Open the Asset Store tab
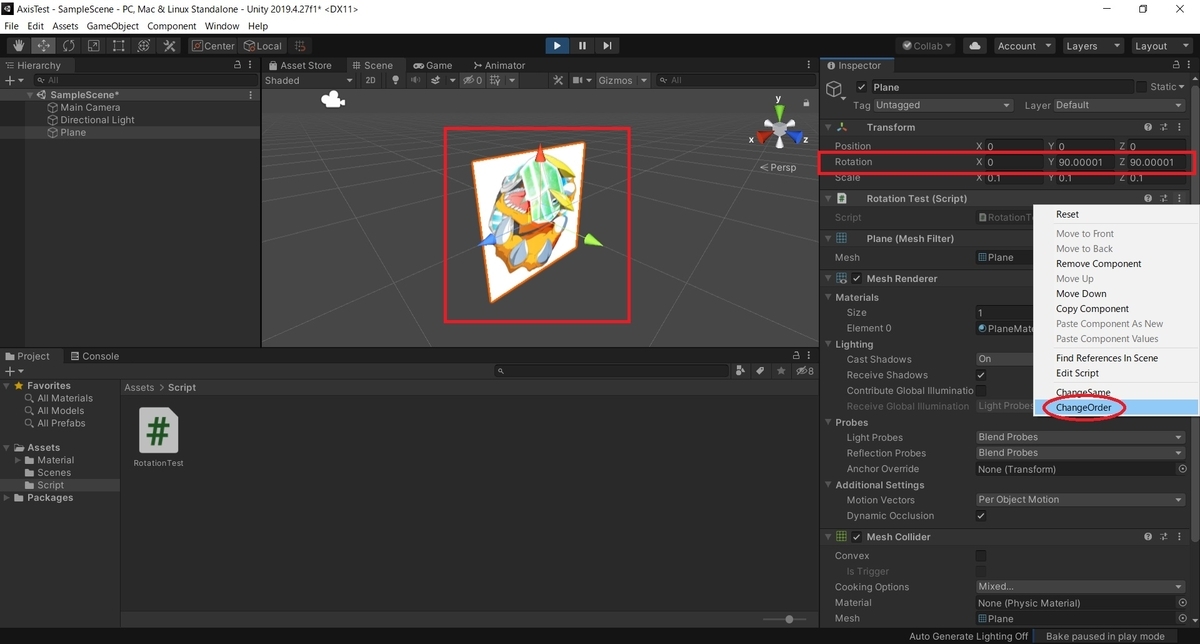This screenshot has width=1200, height=644. 299,65
